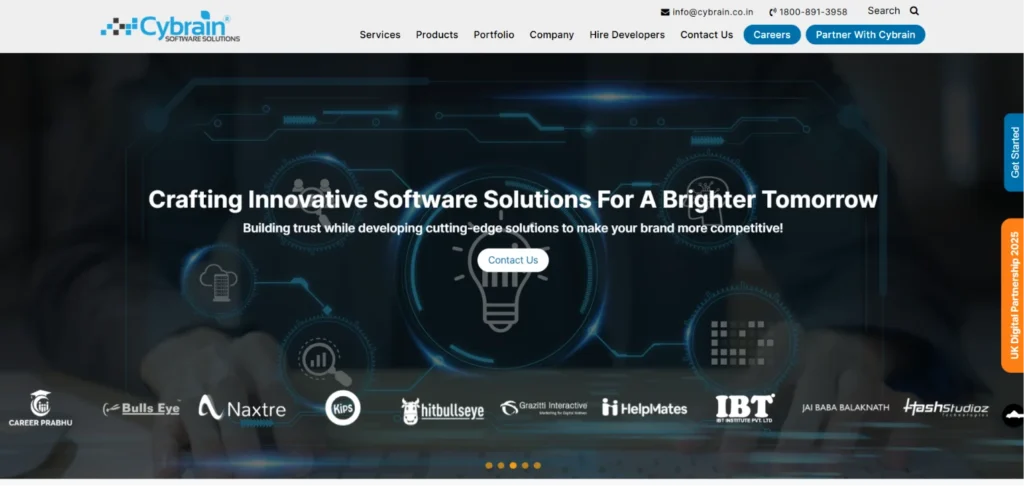Click the info@cybrain.co.in email link
The width and height of the screenshot is (1024, 486).
[x=712, y=12]
